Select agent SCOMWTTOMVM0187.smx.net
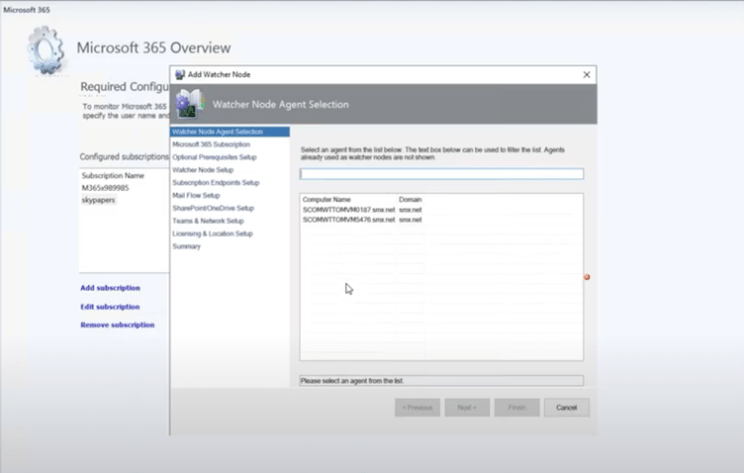Viewport: 744px width, 473px height. coord(349,210)
